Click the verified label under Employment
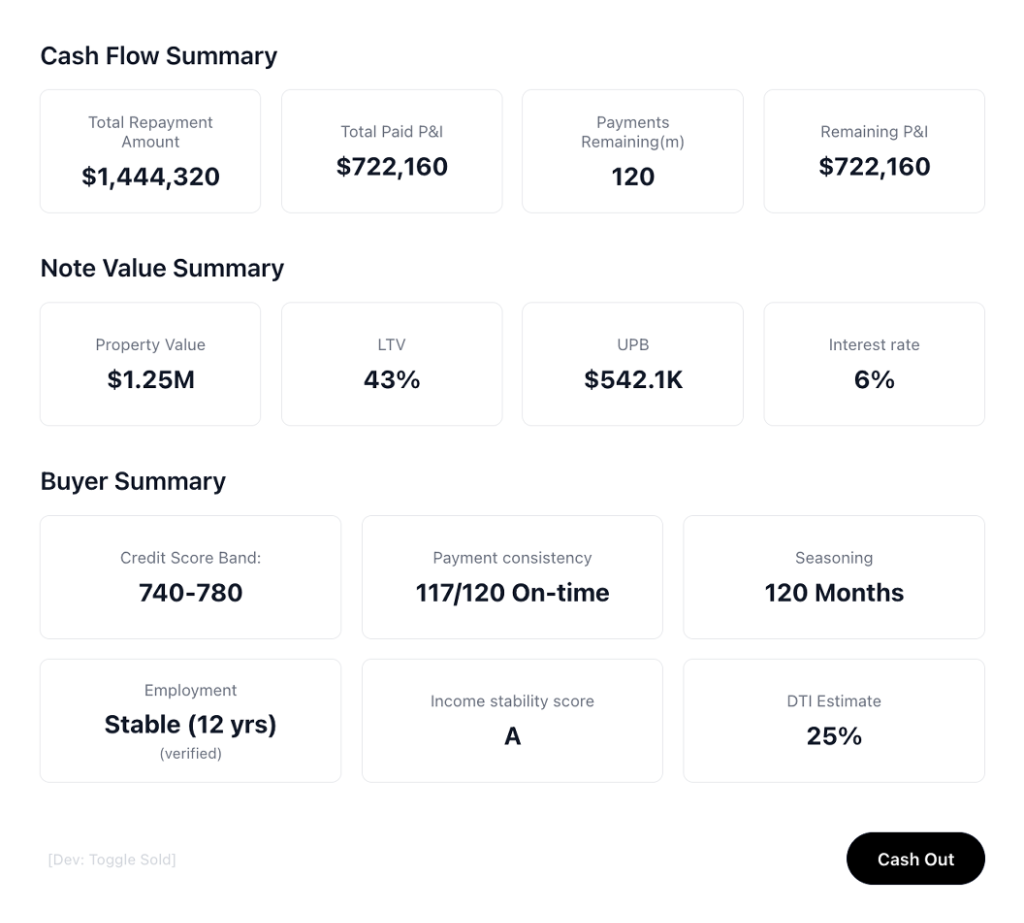This screenshot has height=923, width=1024. pyautogui.click(x=190, y=753)
